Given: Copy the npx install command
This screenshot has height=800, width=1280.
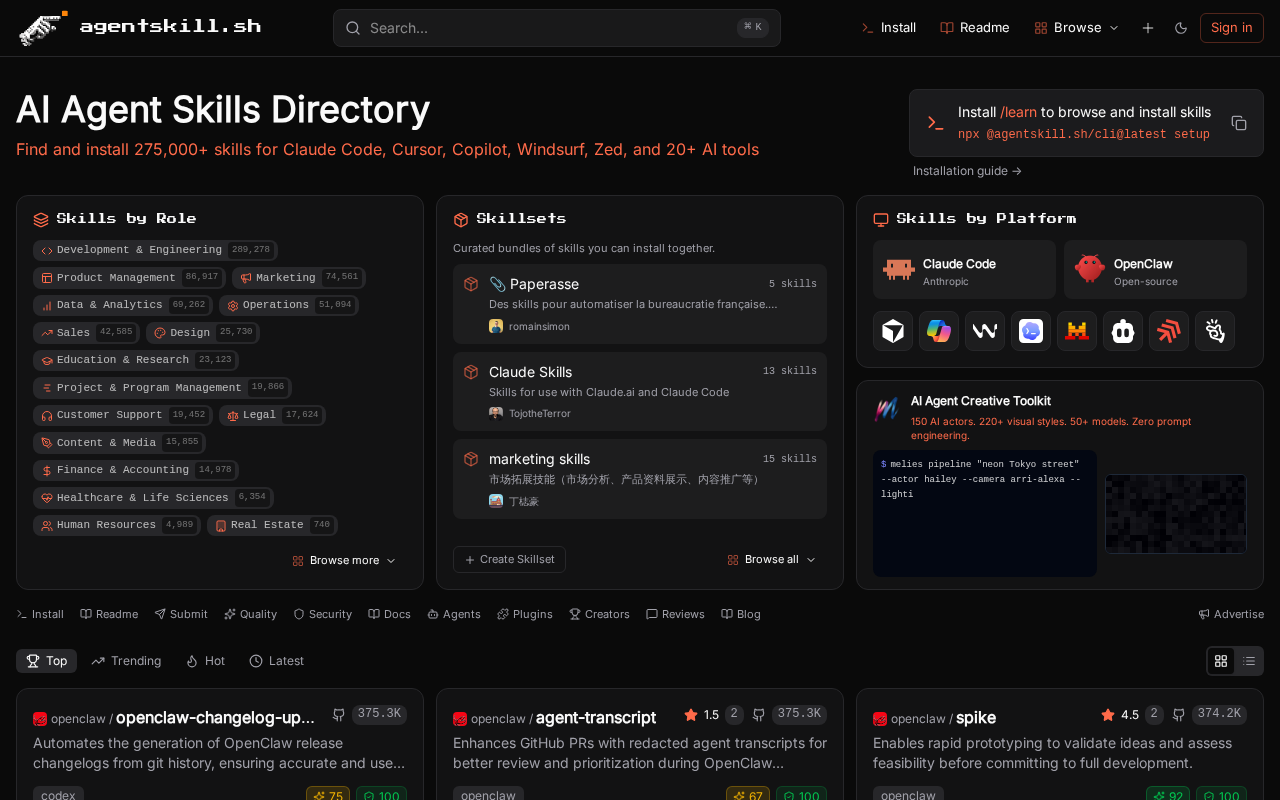Looking at the screenshot, I should (x=1239, y=123).
